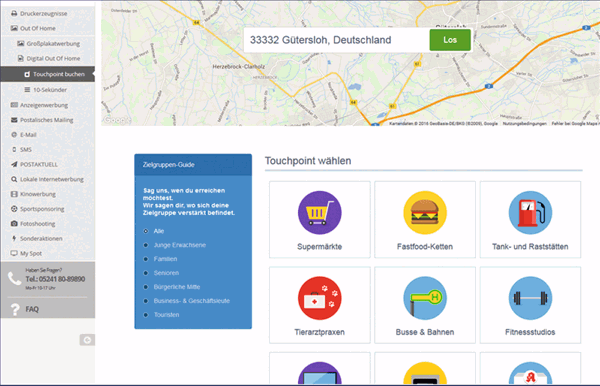Click the magnifier icon beside Lokale Internetwerbung
The height and width of the screenshot is (386, 600).
tap(14, 179)
